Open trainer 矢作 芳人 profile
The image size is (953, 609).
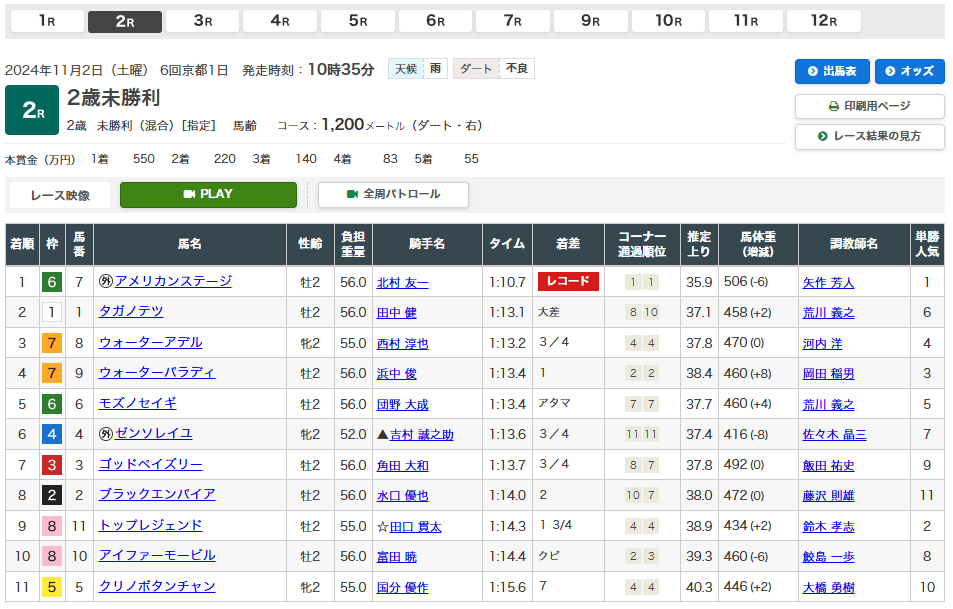click(x=828, y=283)
